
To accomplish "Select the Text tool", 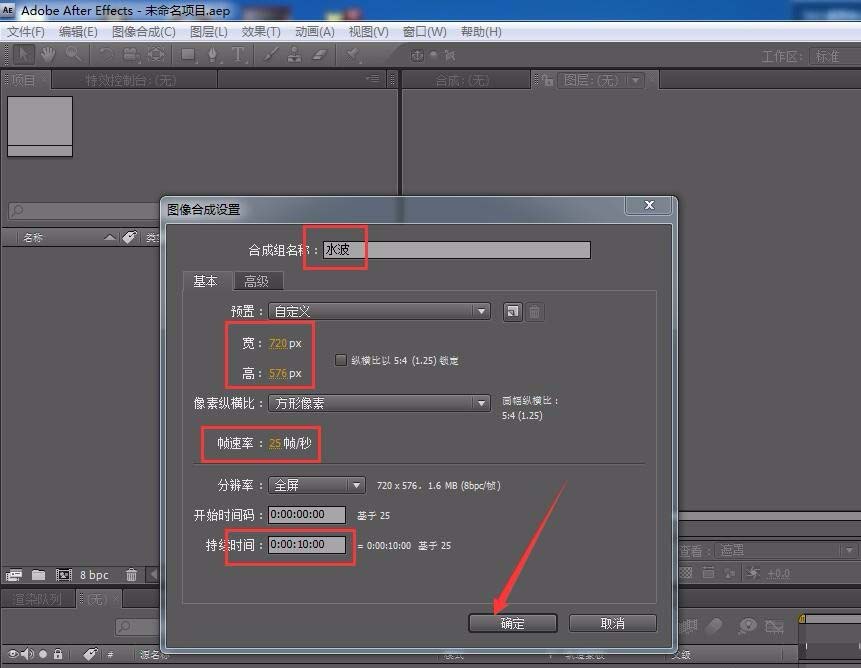I will [x=238, y=54].
